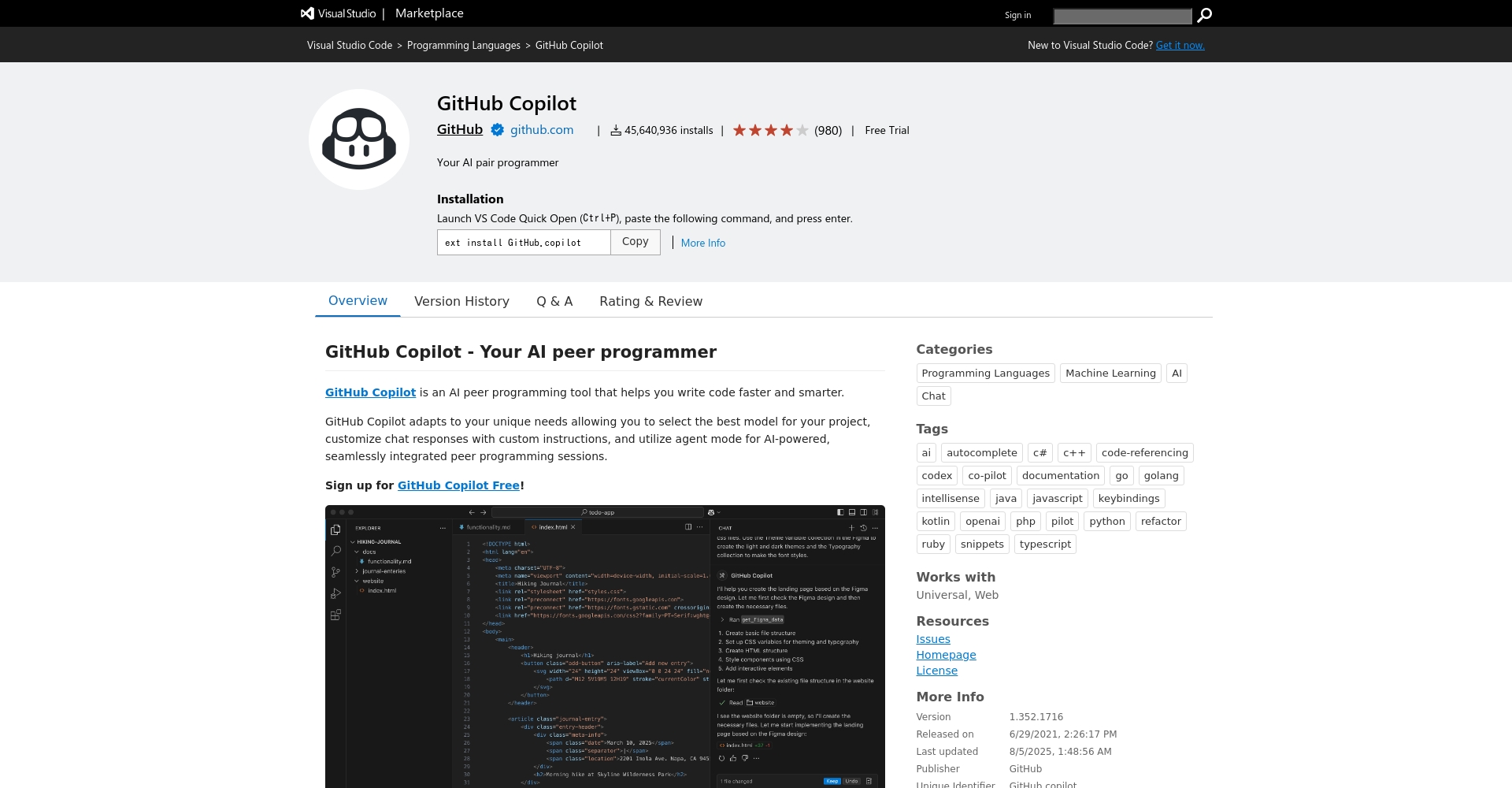Open the GitHub Copilot Free link
The image size is (1512, 788).
(458, 485)
